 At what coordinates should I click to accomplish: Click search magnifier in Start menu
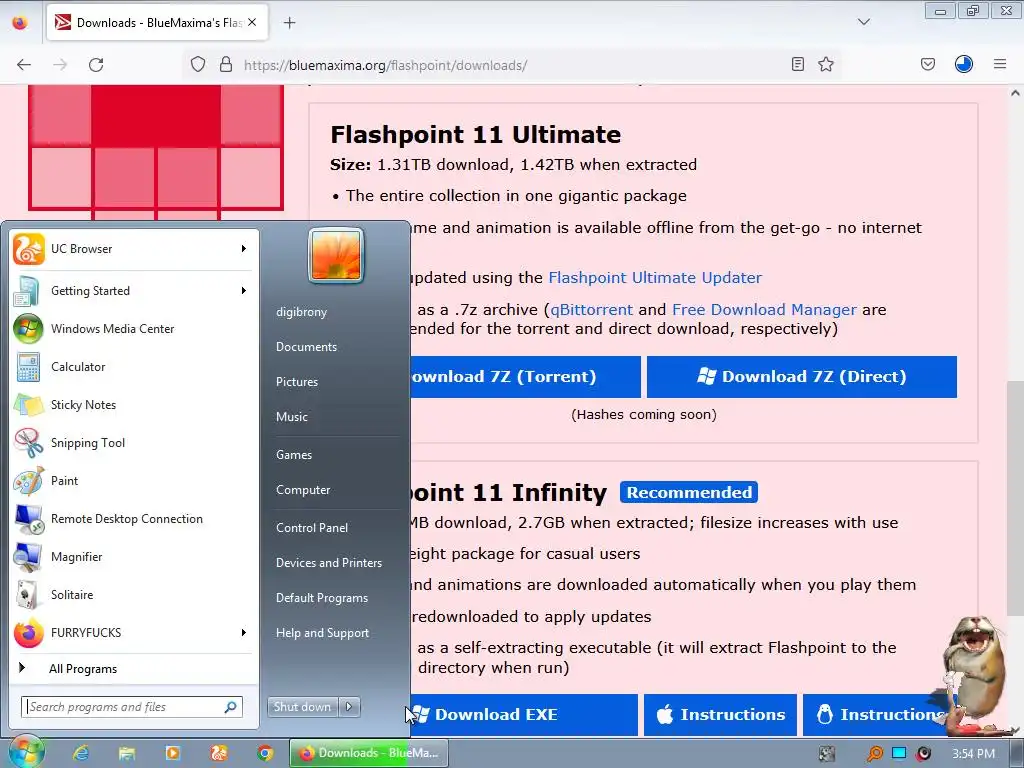click(231, 707)
